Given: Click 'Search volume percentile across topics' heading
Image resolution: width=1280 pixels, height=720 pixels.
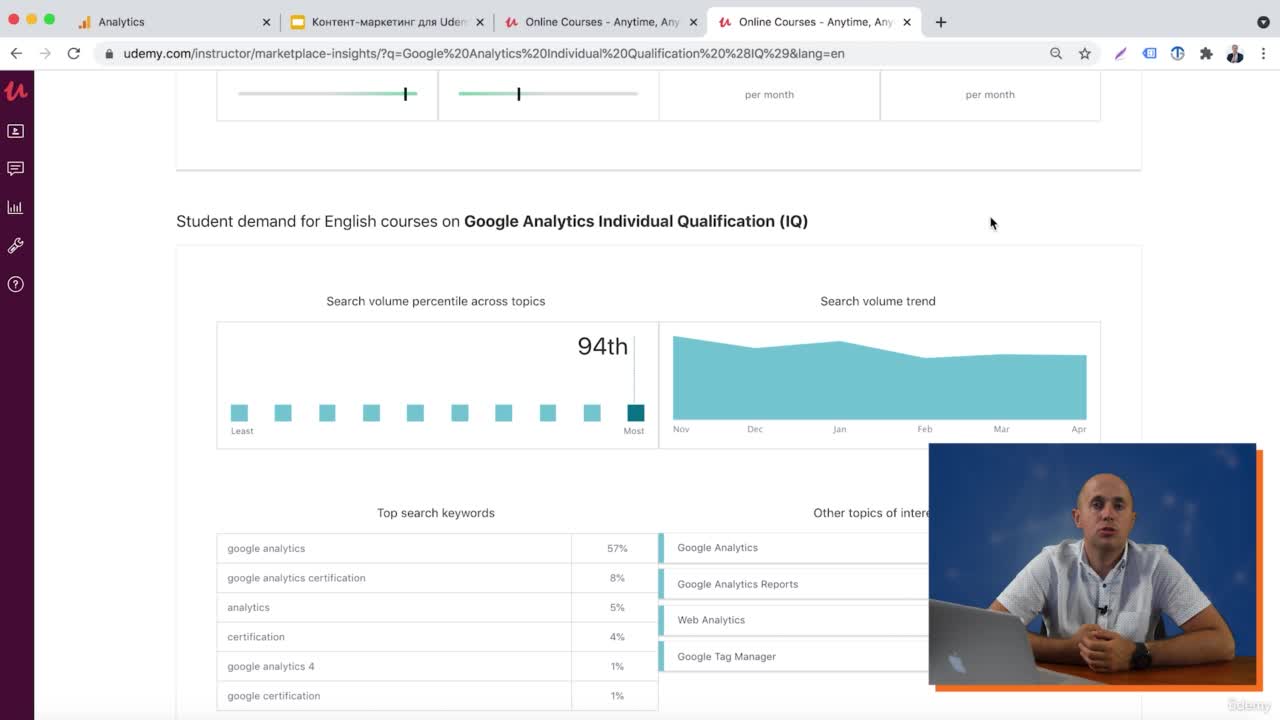Looking at the screenshot, I should [436, 301].
